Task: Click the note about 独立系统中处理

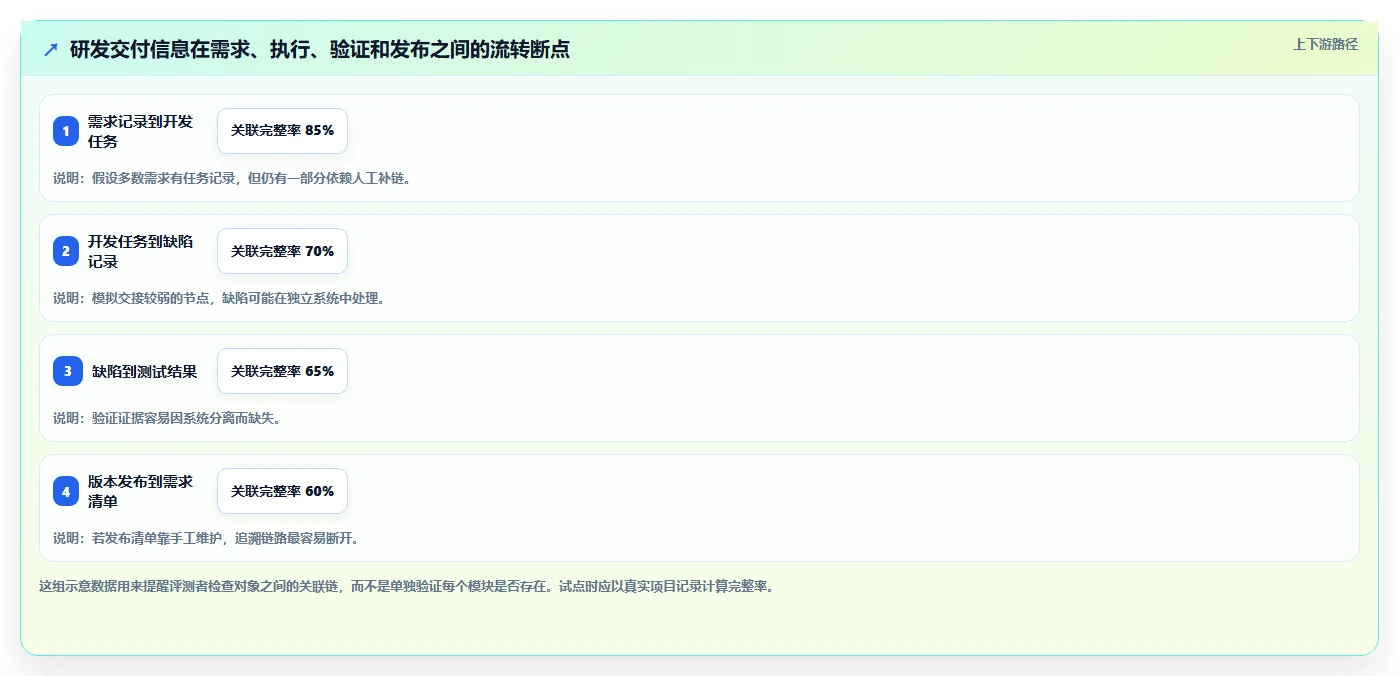Action: [219, 298]
